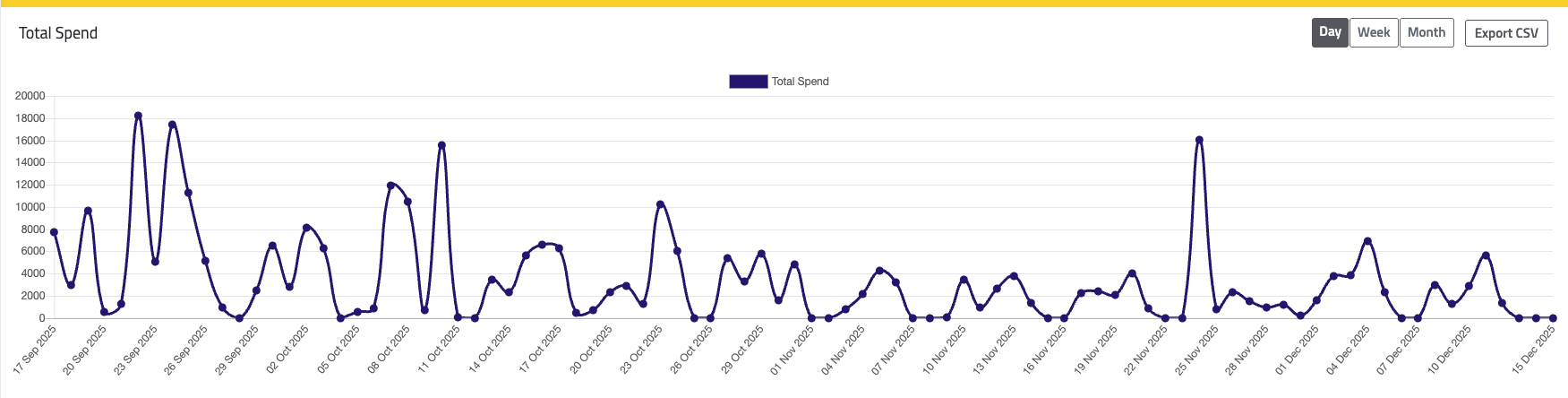Click the 01 Nov 2025 x-axis label
The image size is (1568, 398).
(792, 350)
